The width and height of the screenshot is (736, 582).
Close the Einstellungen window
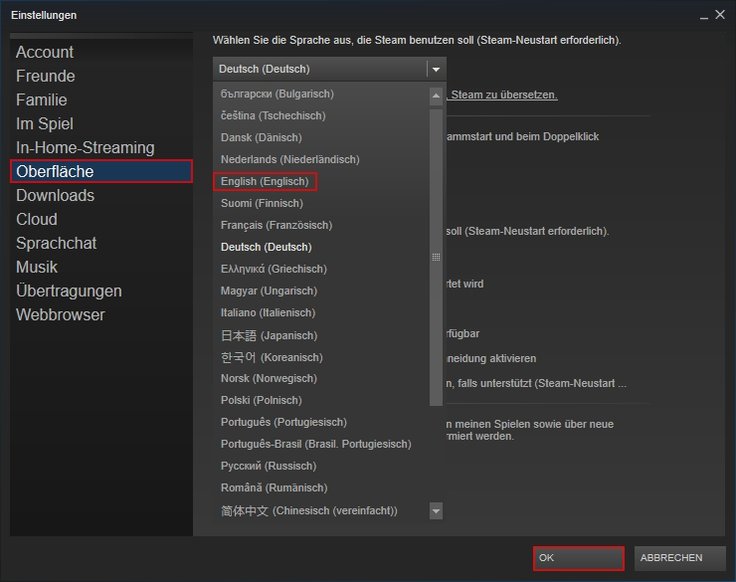pyautogui.click(x=720, y=15)
